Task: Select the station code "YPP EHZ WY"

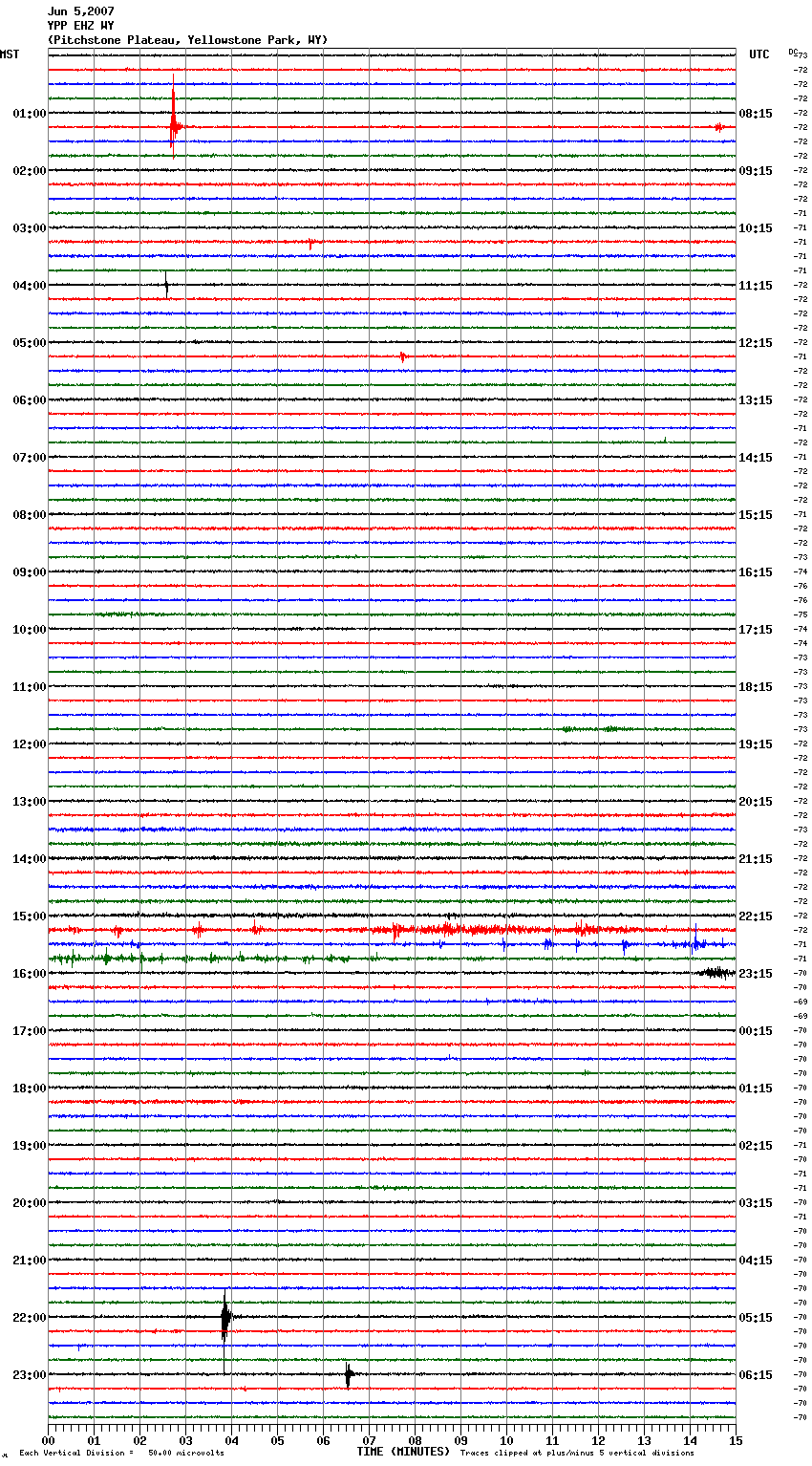Action: pos(80,26)
